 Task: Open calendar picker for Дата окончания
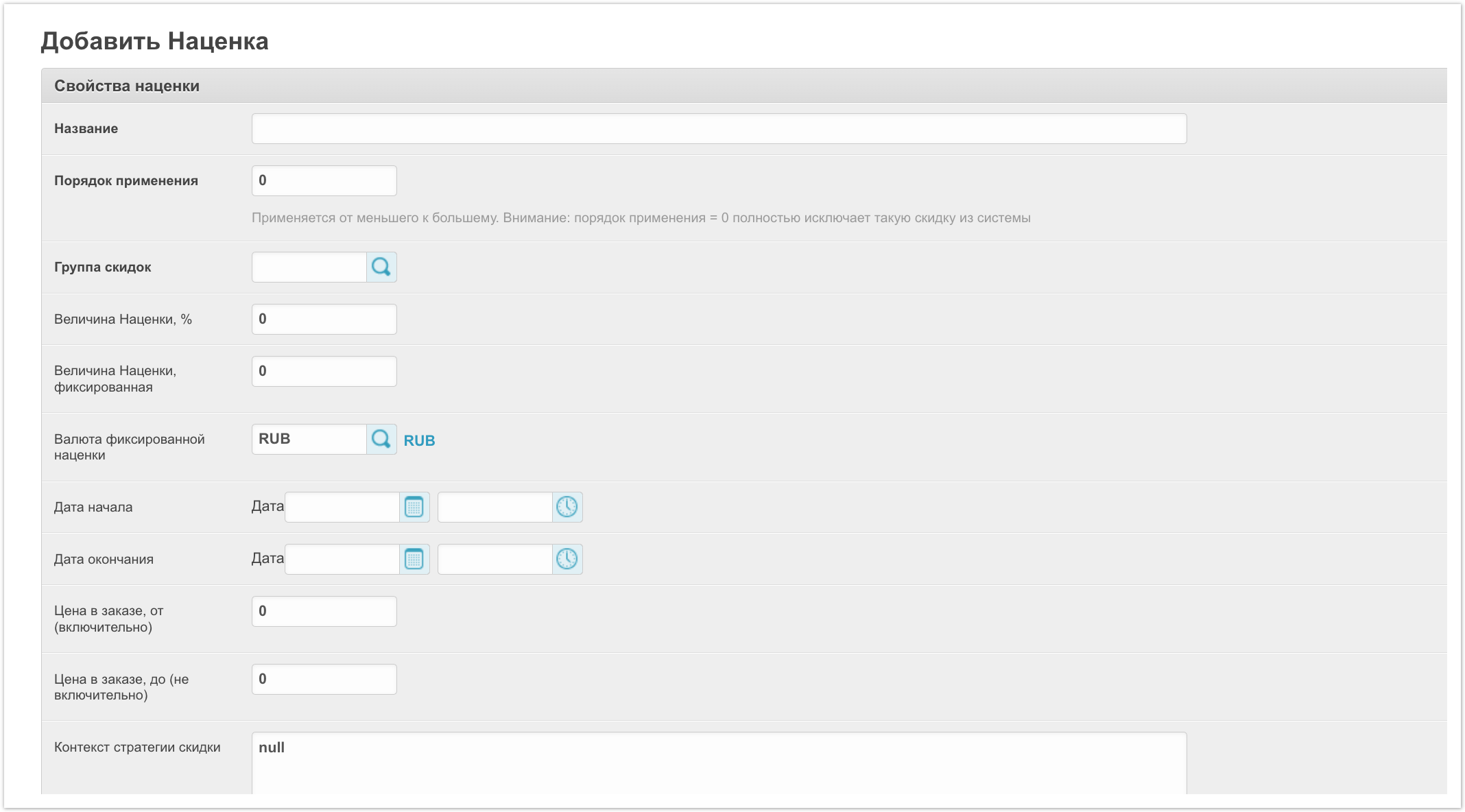coord(414,559)
